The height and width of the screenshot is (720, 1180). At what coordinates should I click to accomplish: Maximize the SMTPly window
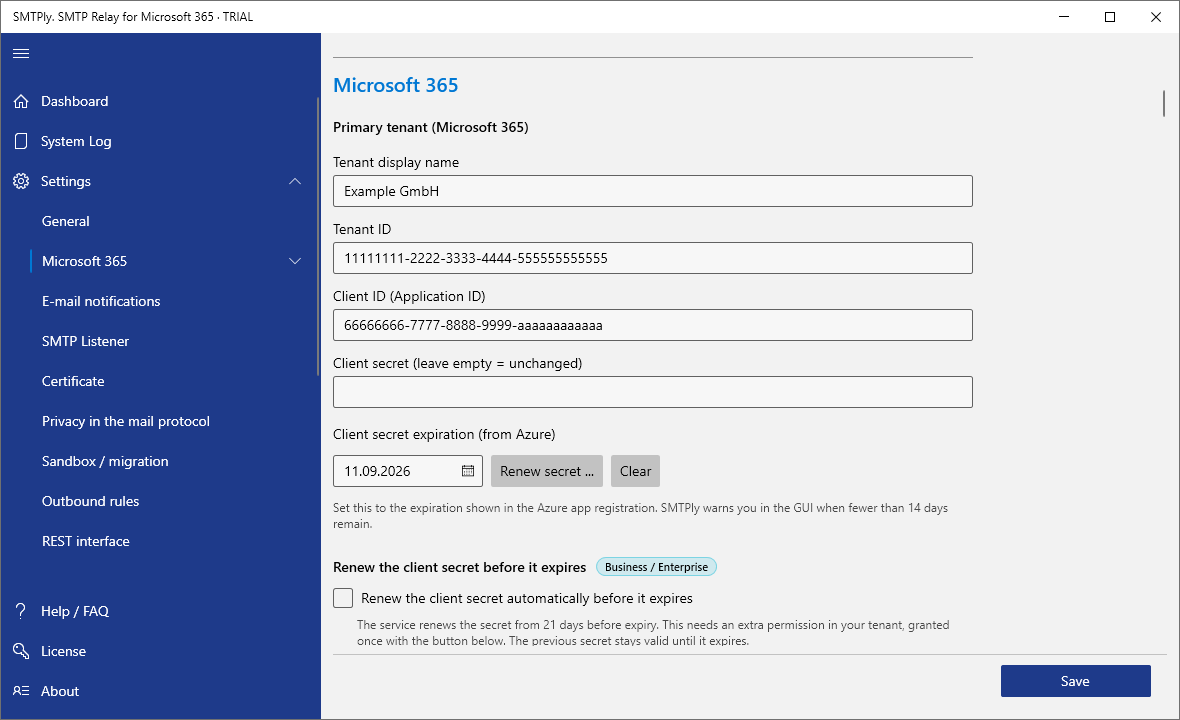1109,17
